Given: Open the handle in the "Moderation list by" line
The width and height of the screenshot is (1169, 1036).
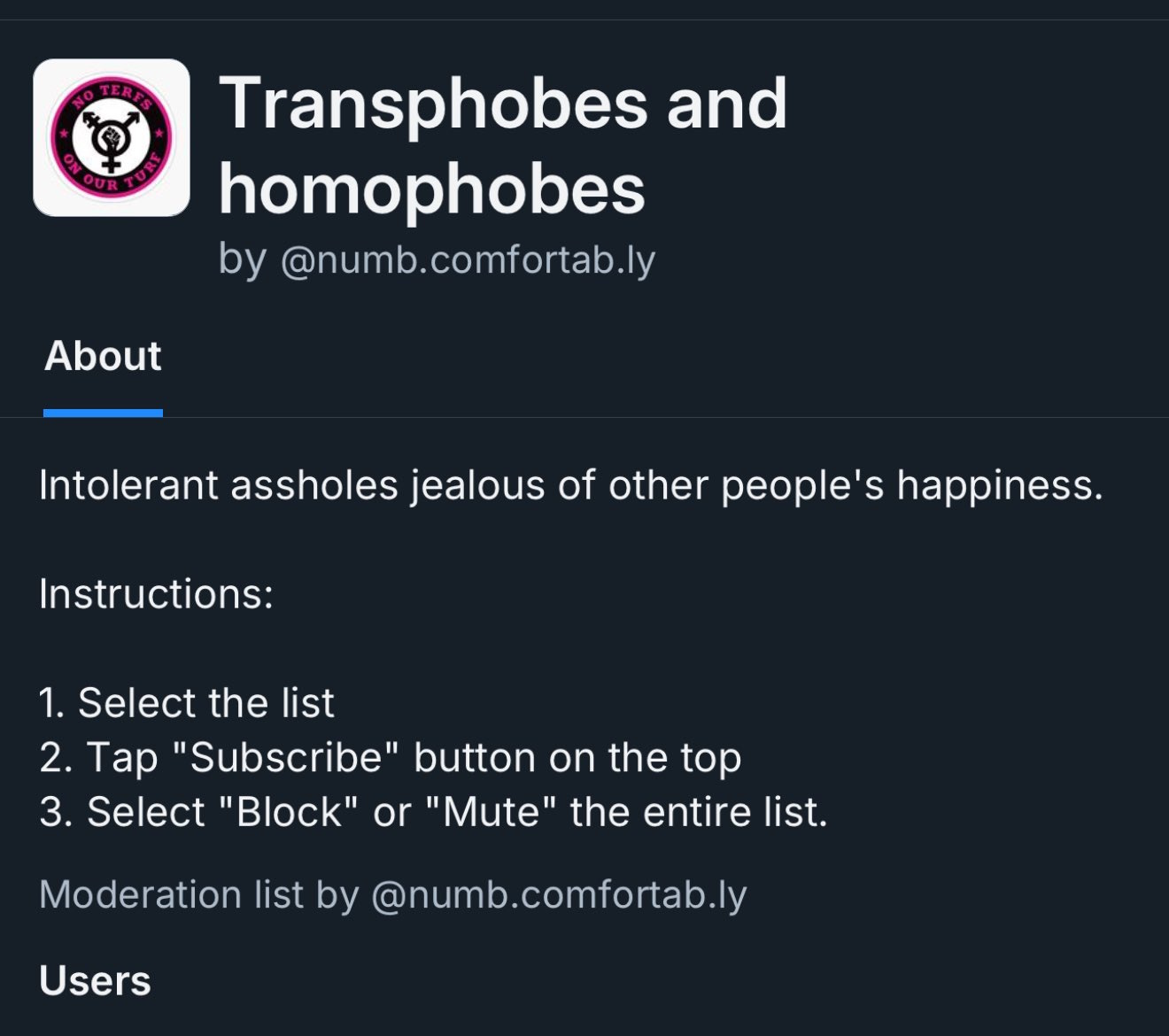Looking at the screenshot, I should (559, 894).
